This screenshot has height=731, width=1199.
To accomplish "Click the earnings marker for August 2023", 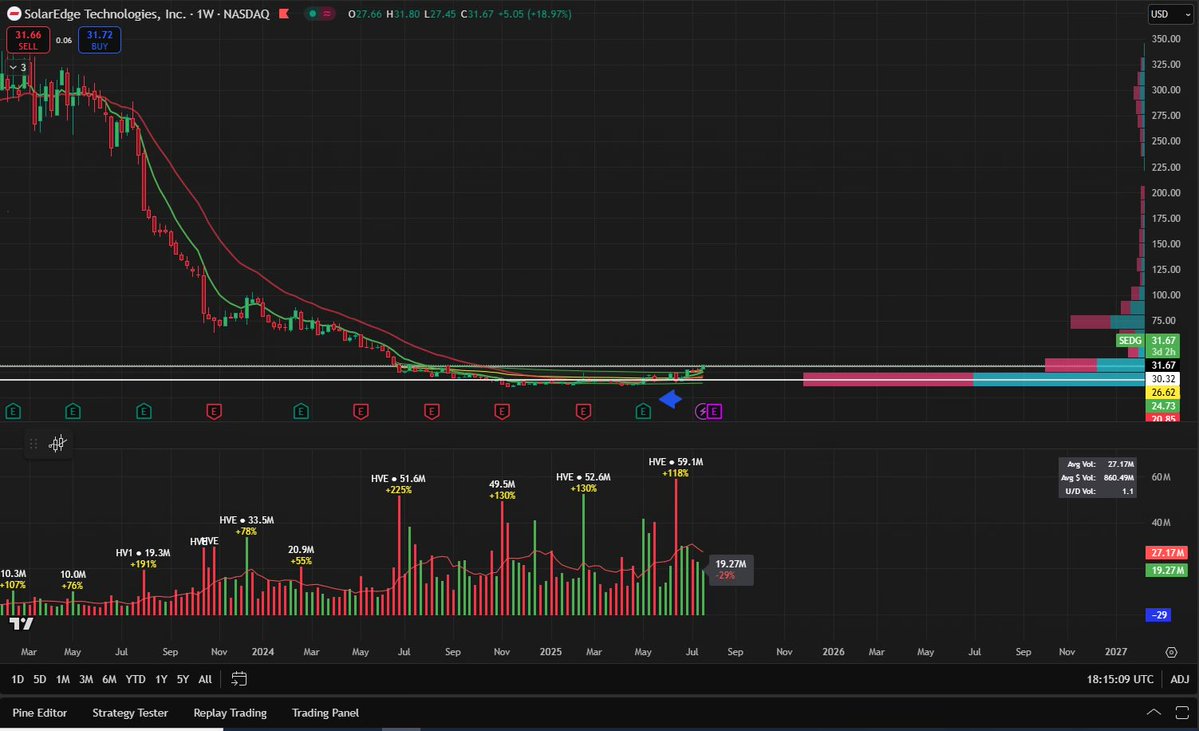I will [x=143, y=411].
